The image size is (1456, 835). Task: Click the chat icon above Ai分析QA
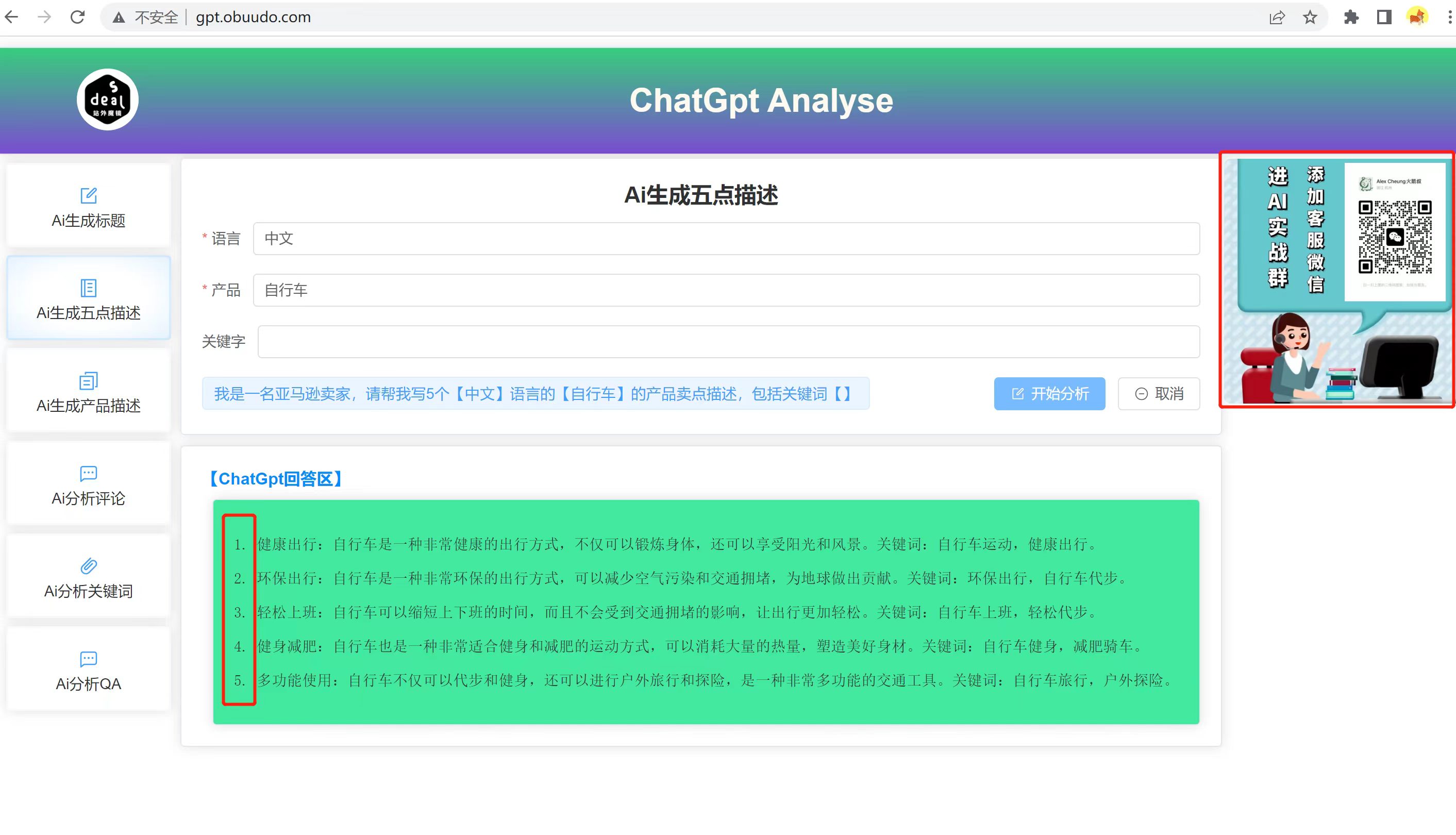[88, 659]
